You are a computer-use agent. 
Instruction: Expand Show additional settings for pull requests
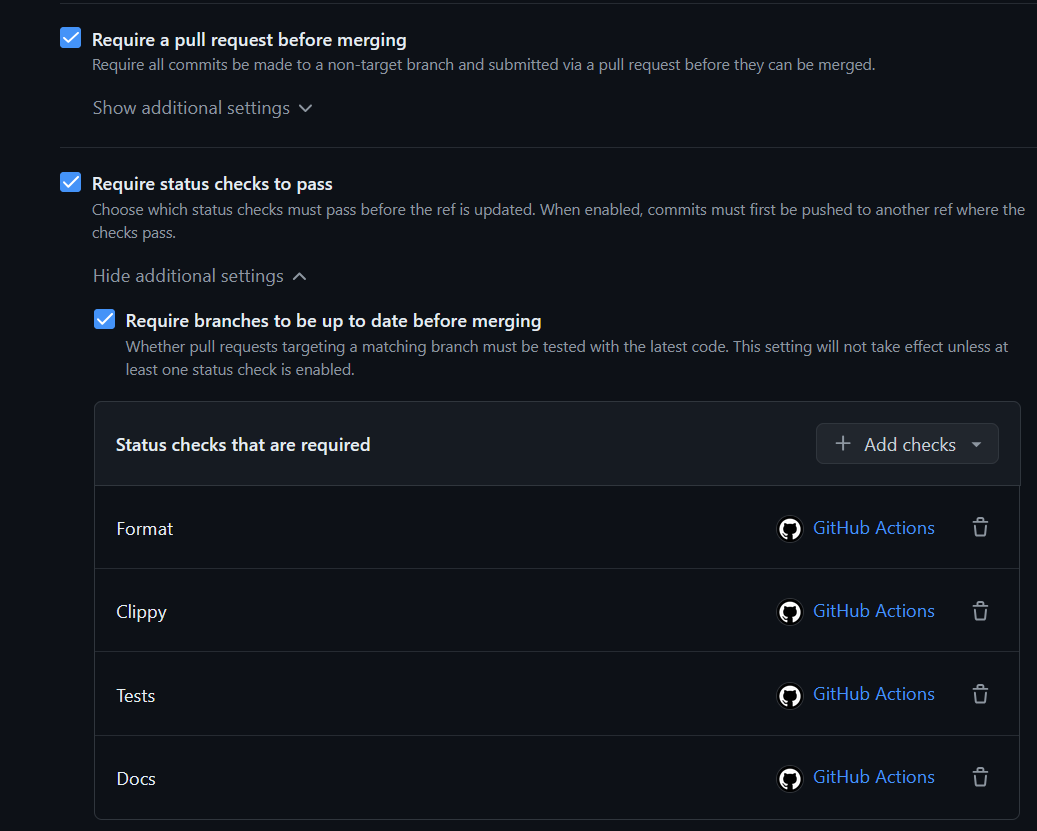coord(193,107)
